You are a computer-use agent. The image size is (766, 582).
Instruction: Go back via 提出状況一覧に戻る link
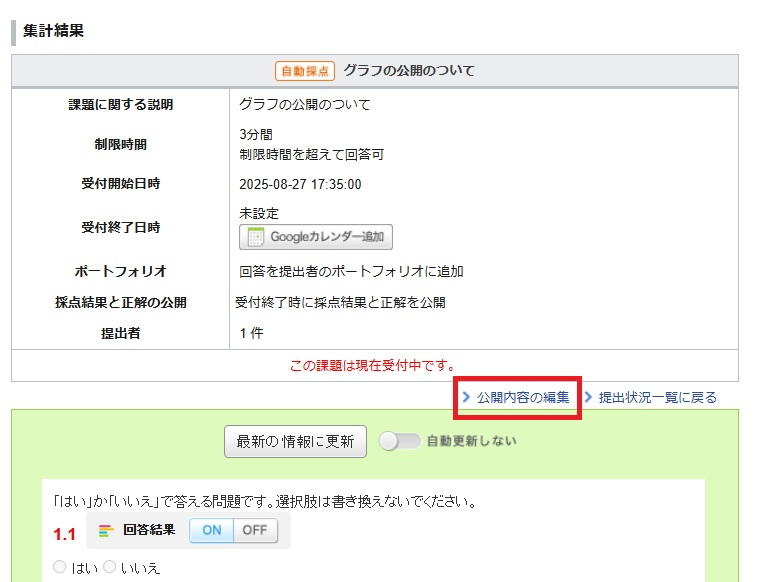click(x=657, y=397)
